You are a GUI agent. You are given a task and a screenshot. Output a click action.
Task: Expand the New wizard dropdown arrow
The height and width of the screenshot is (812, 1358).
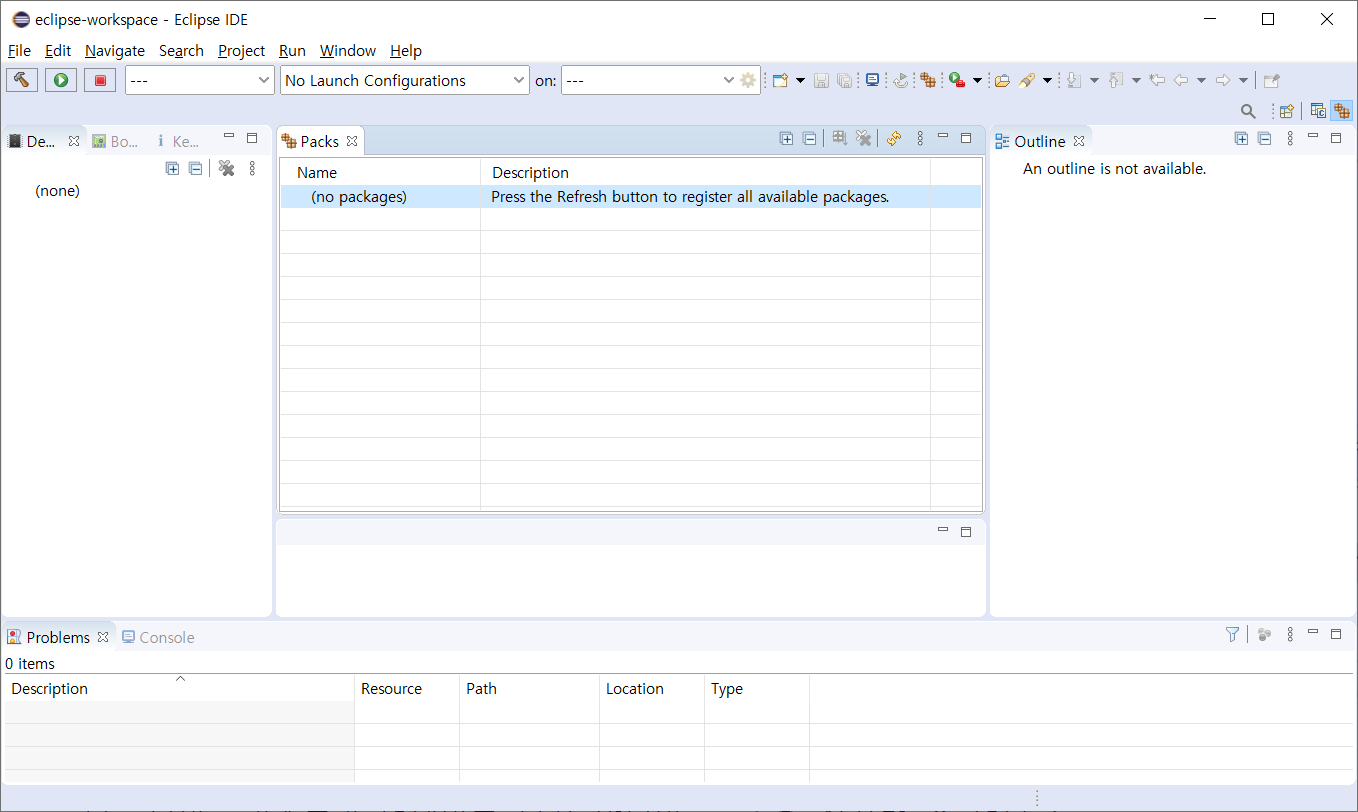(x=800, y=80)
